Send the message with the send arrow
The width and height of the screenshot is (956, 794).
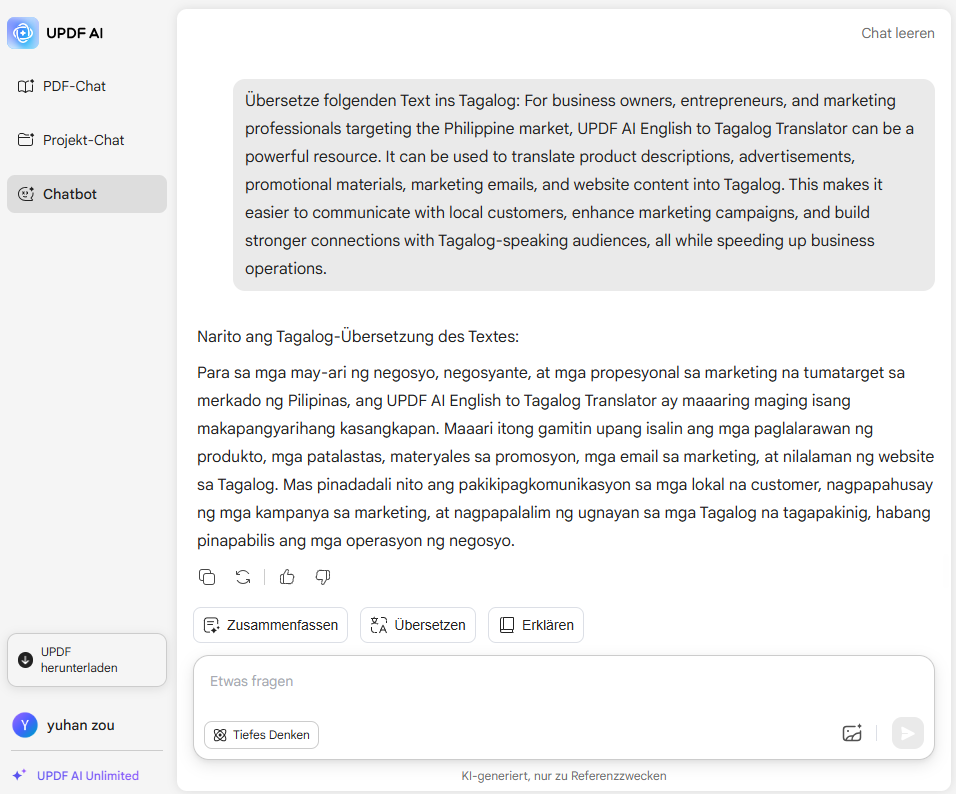(907, 733)
